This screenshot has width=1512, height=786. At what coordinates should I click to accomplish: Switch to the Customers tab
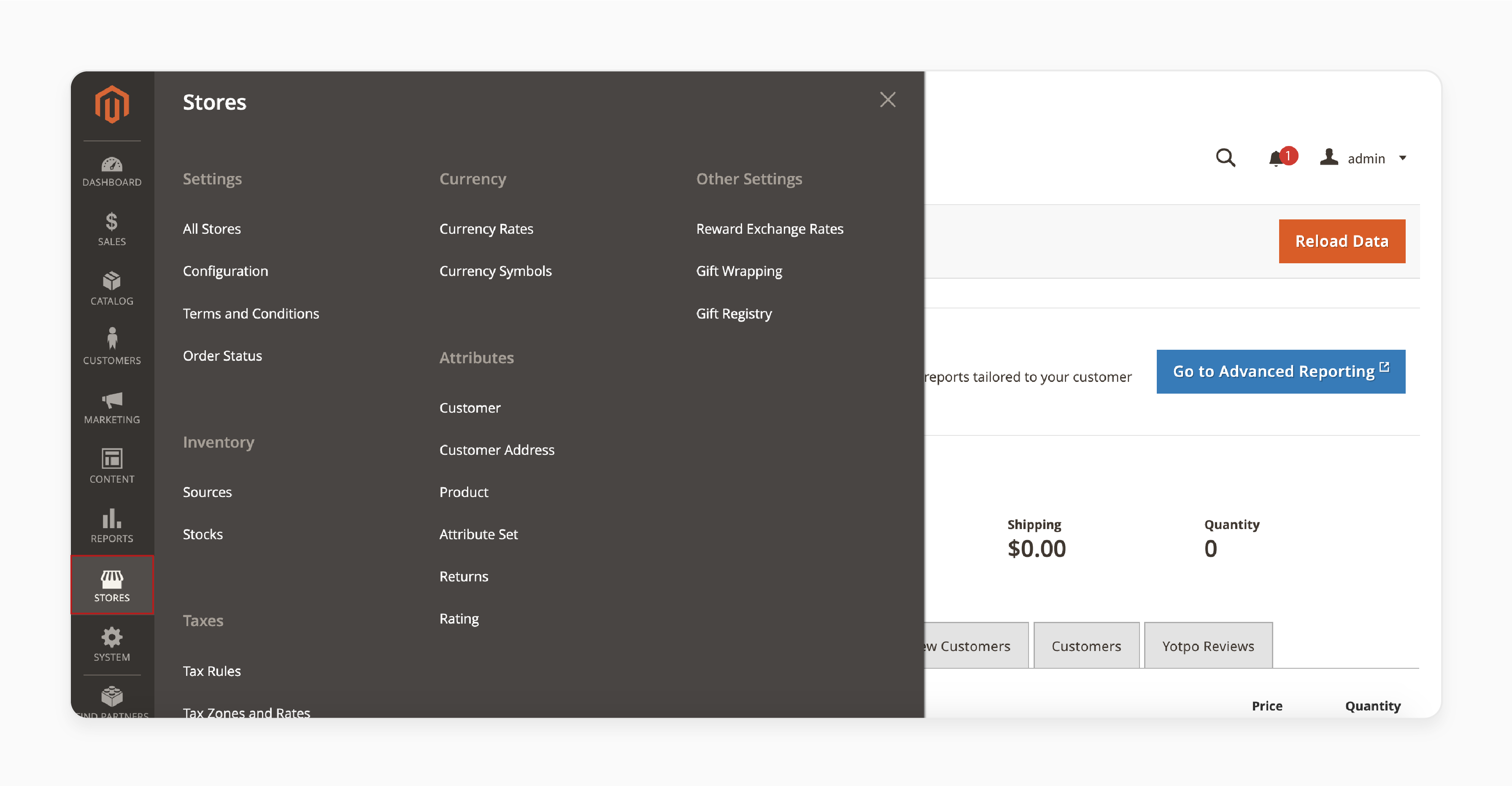(1086, 646)
